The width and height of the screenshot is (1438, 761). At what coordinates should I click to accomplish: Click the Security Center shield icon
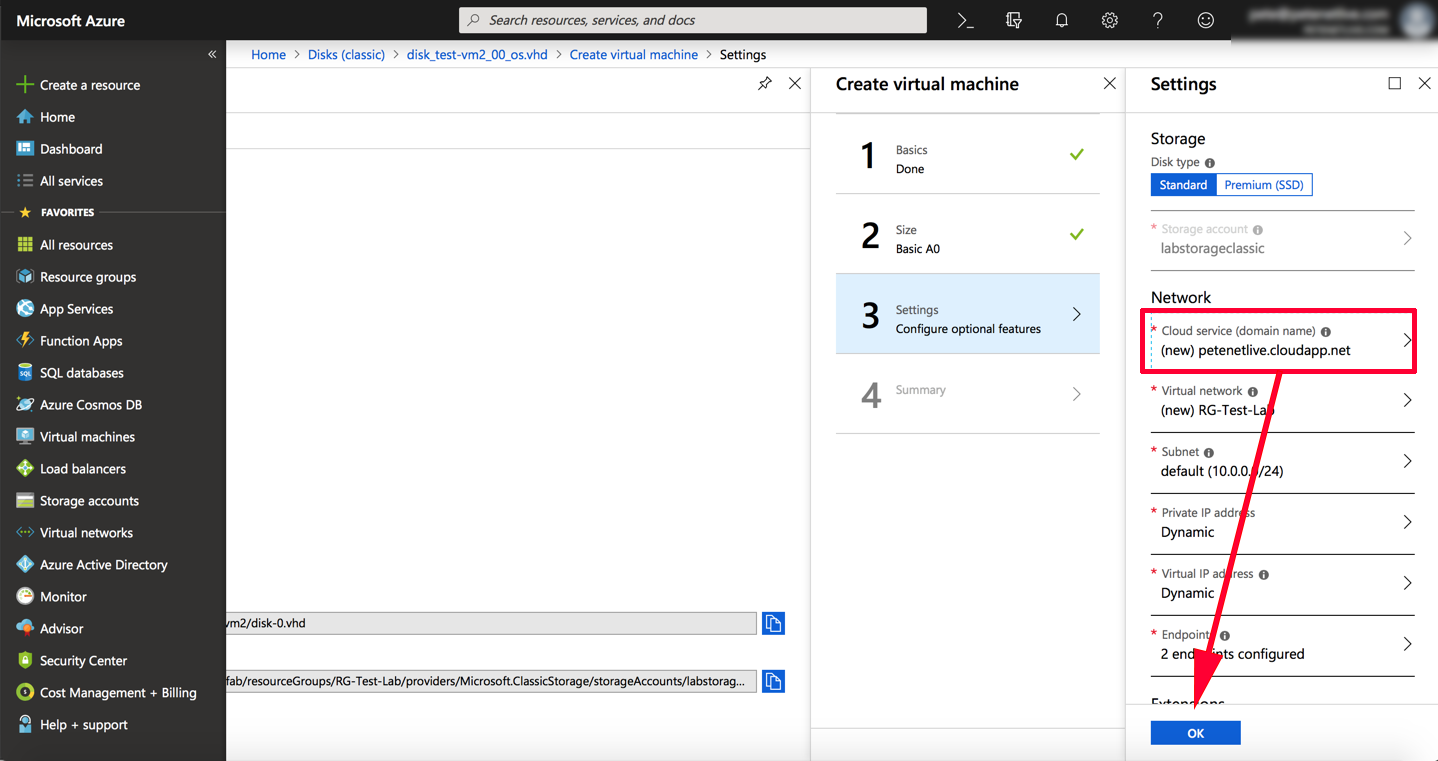point(25,661)
